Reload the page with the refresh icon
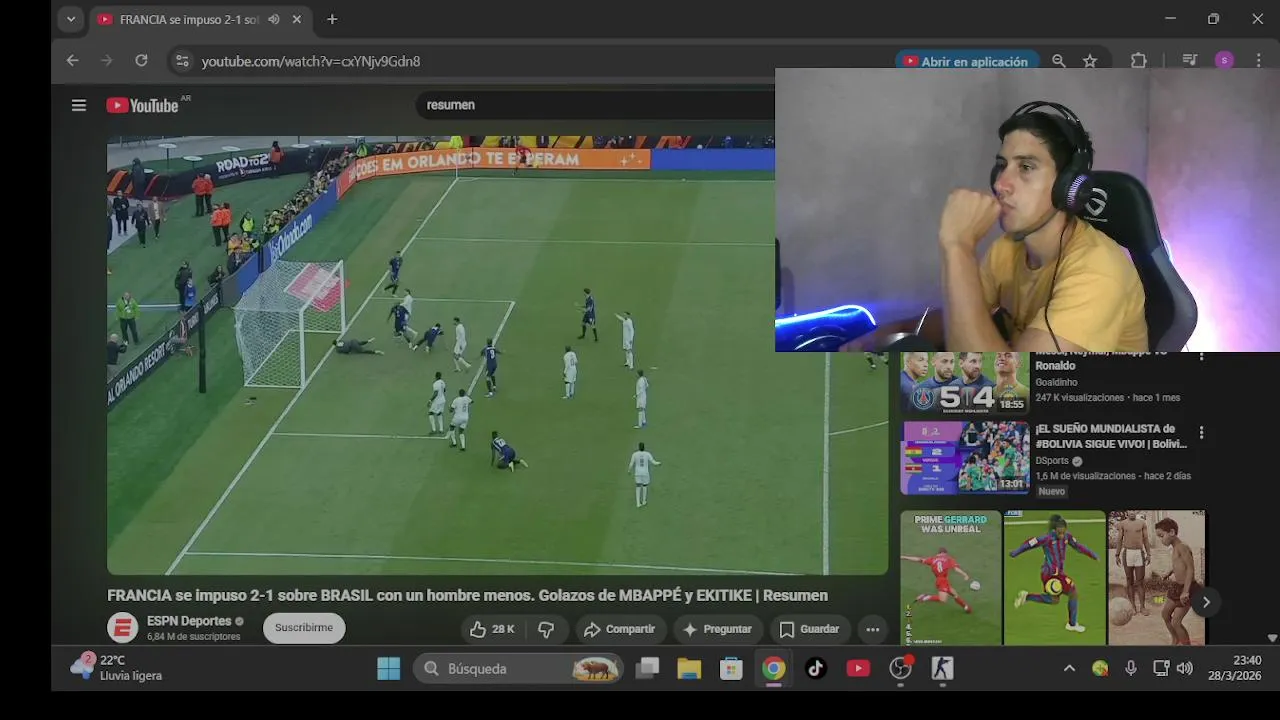Image resolution: width=1280 pixels, height=720 pixels. [x=141, y=61]
